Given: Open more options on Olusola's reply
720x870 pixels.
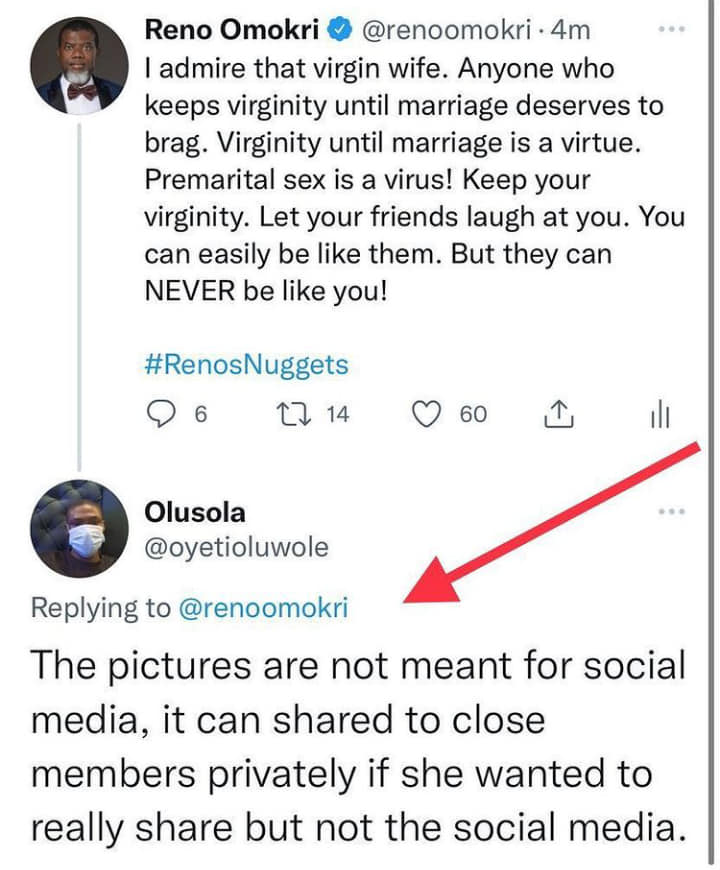Looking at the screenshot, I should click(672, 512).
